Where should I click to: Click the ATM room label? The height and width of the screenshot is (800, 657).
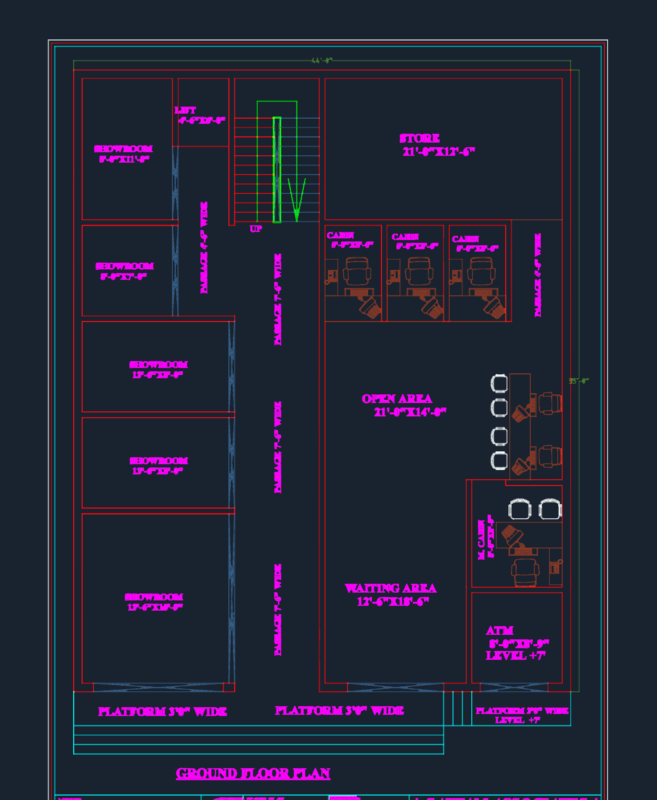point(499,631)
